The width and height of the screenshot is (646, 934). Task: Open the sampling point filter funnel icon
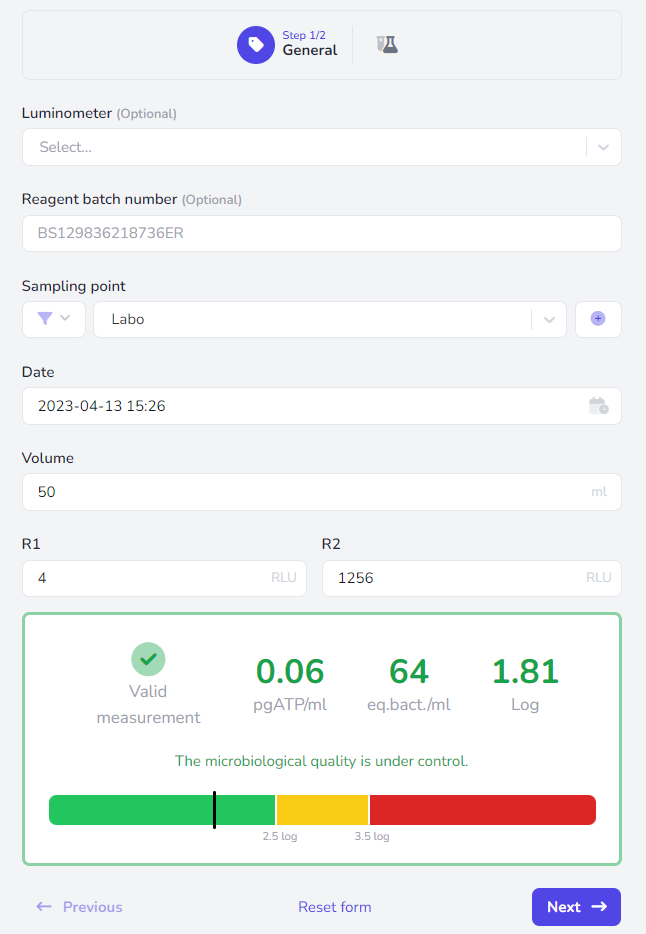click(45, 319)
